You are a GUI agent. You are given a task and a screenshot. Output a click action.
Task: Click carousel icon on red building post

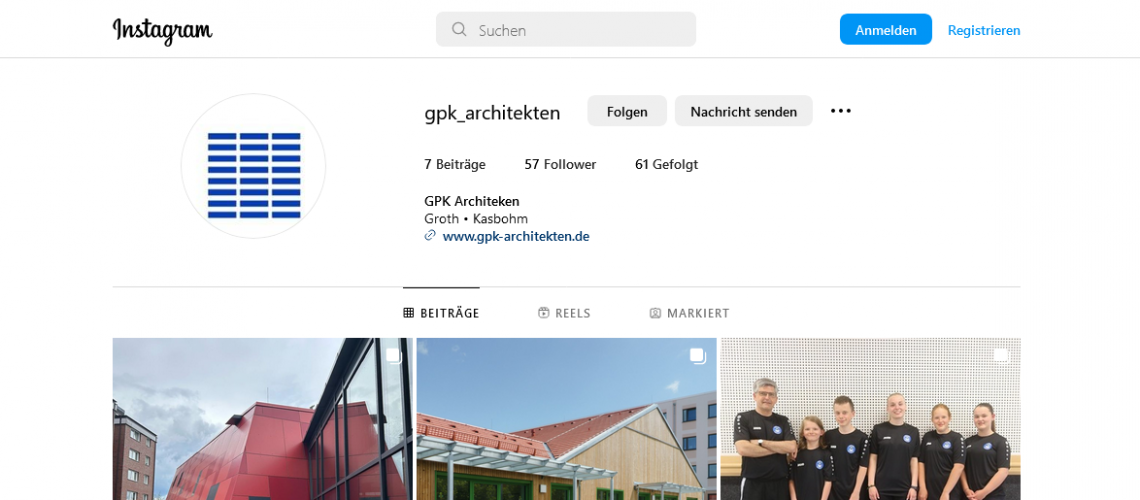point(393,356)
